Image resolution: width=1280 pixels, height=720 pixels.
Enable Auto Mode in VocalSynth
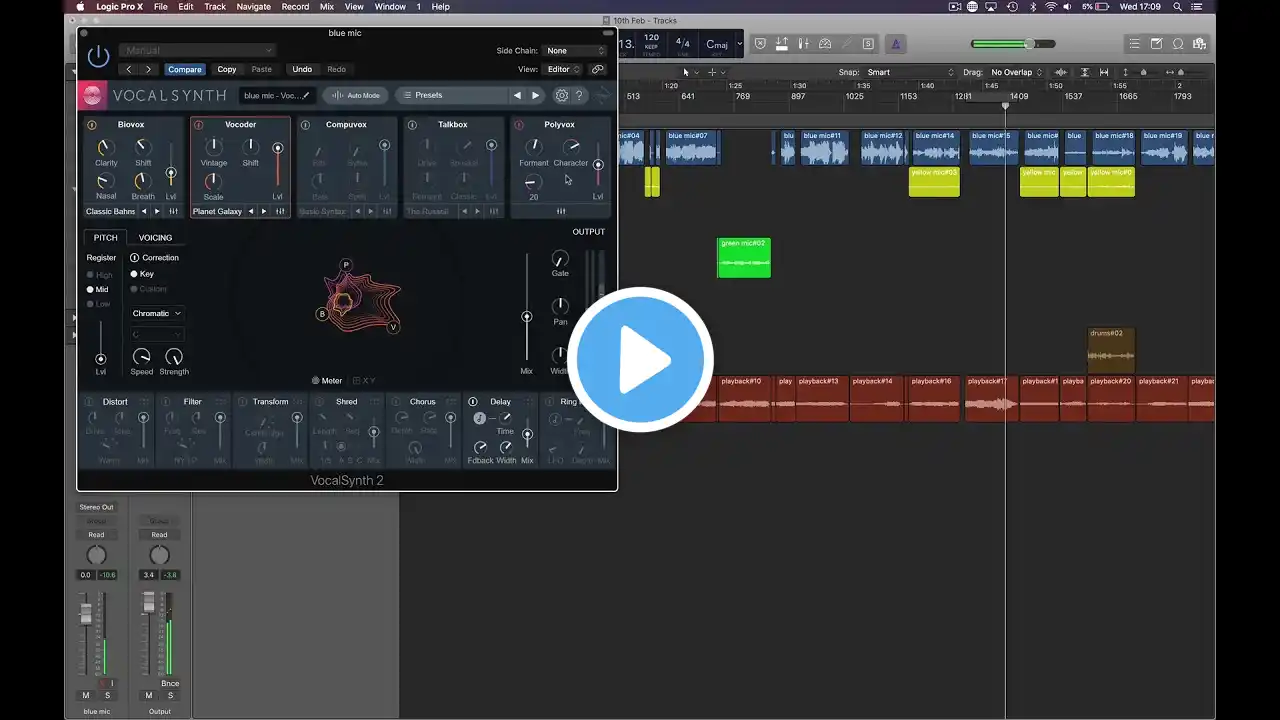356,95
